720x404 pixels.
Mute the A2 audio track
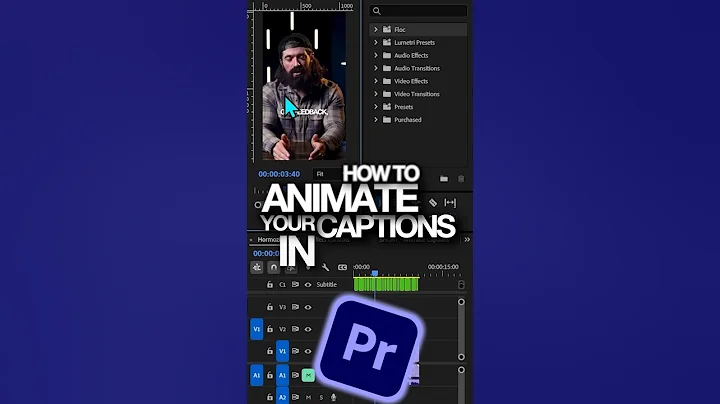point(308,397)
